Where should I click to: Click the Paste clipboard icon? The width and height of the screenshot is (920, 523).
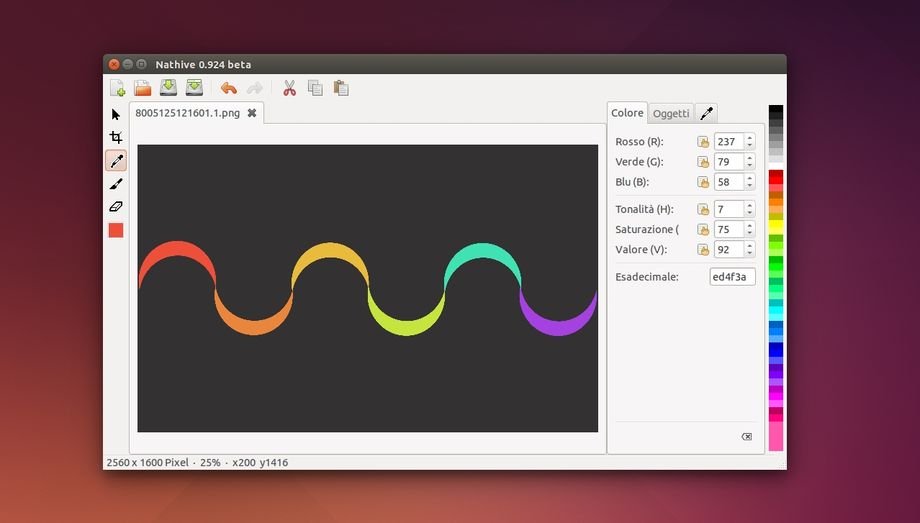click(341, 88)
